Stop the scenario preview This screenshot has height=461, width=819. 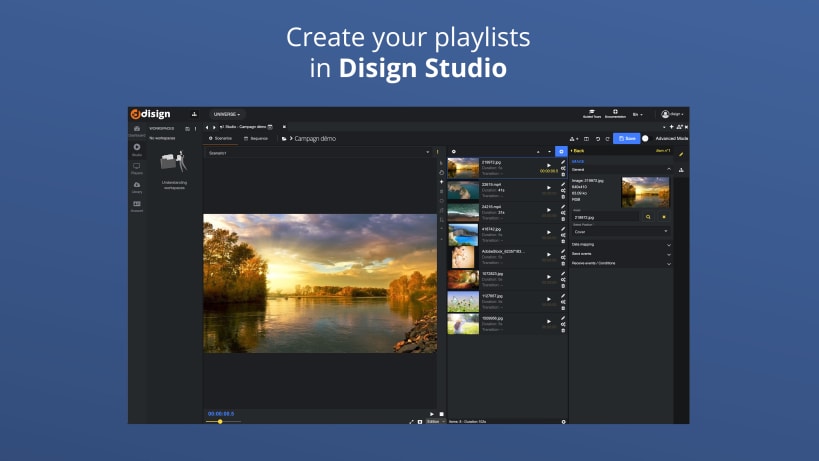[441, 414]
